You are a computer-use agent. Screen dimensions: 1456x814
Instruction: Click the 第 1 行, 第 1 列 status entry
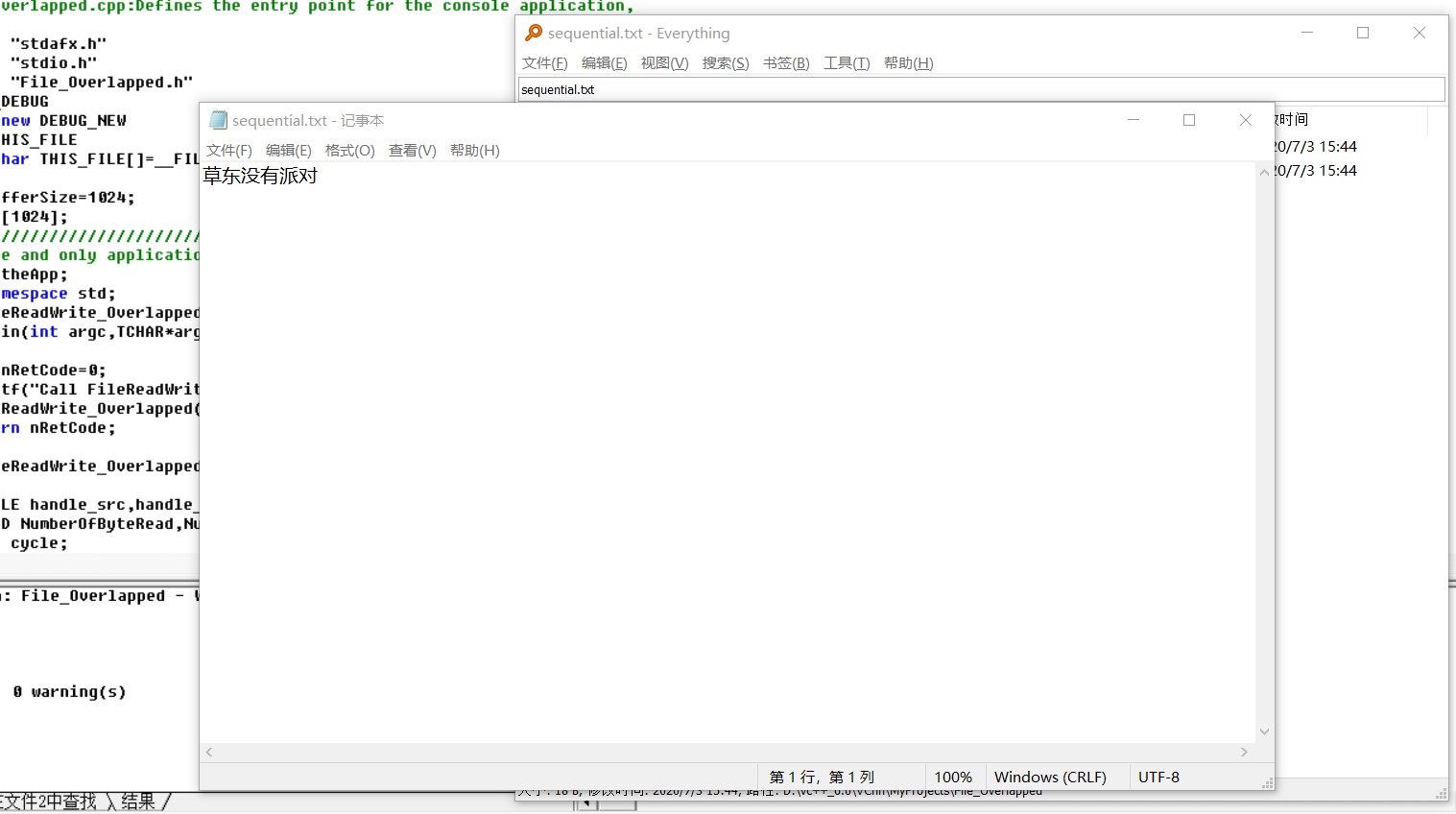click(x=822, y=778)
